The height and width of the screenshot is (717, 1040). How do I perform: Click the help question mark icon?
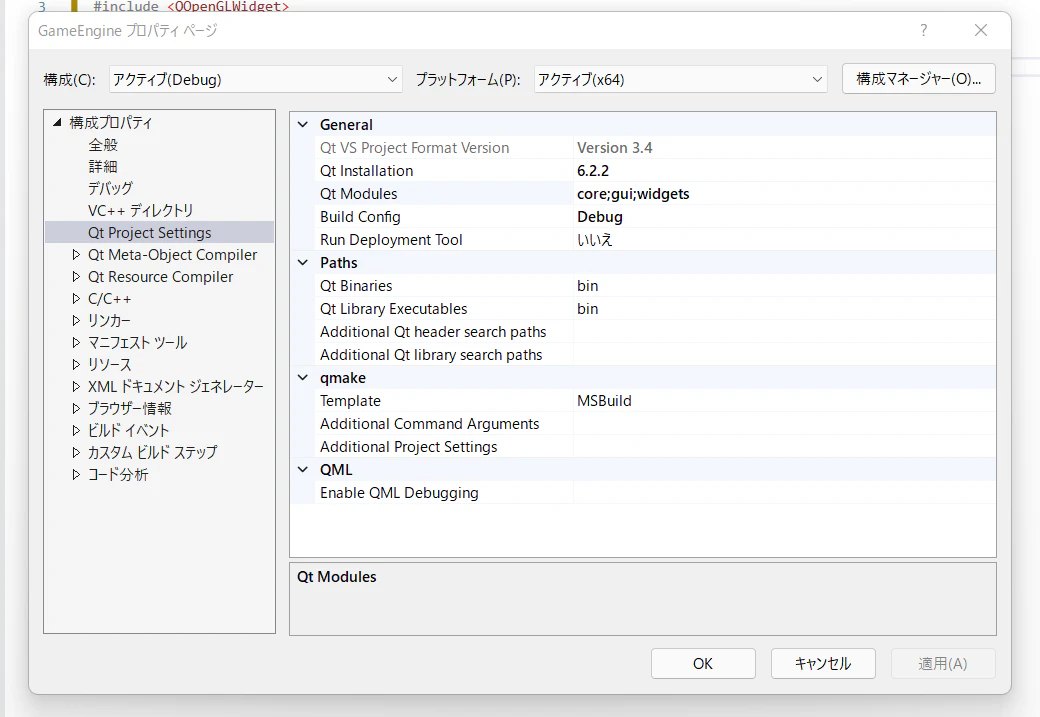click(923, 30)
